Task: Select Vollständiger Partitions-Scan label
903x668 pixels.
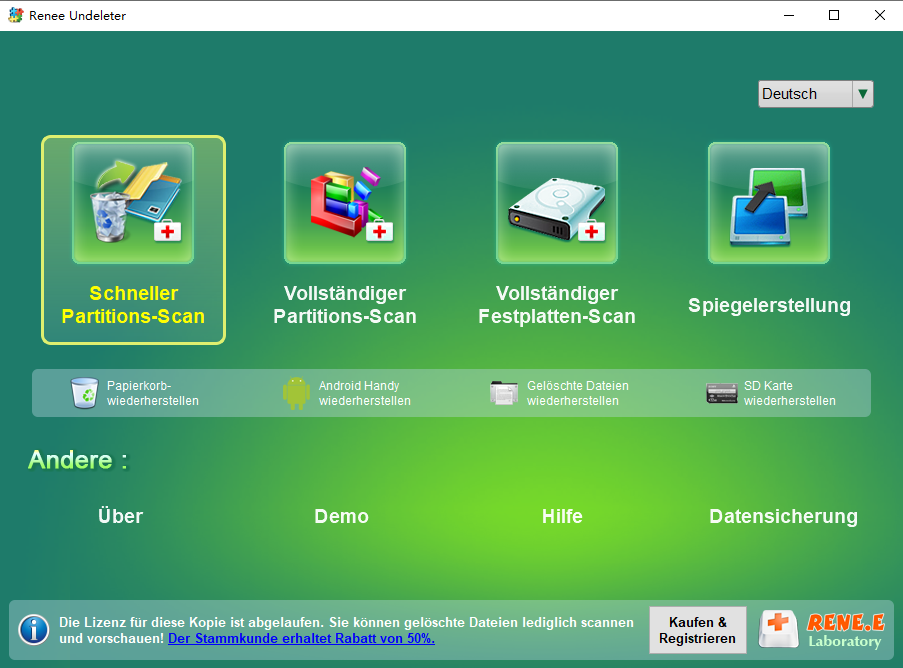Action: tap(345, 305)
